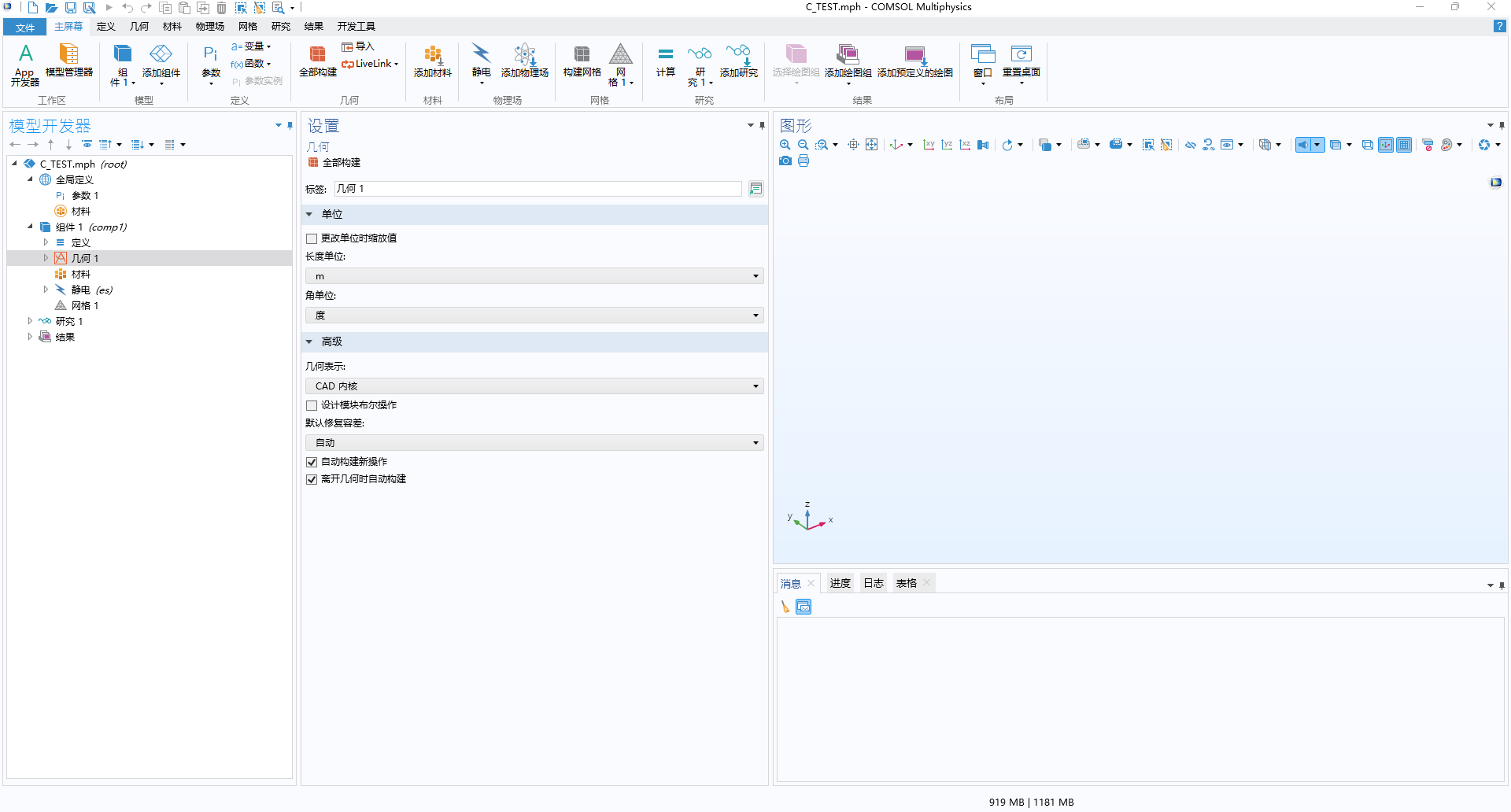Click the 计算 (Compute) icon
The image size is (1511, 812).
665,61
